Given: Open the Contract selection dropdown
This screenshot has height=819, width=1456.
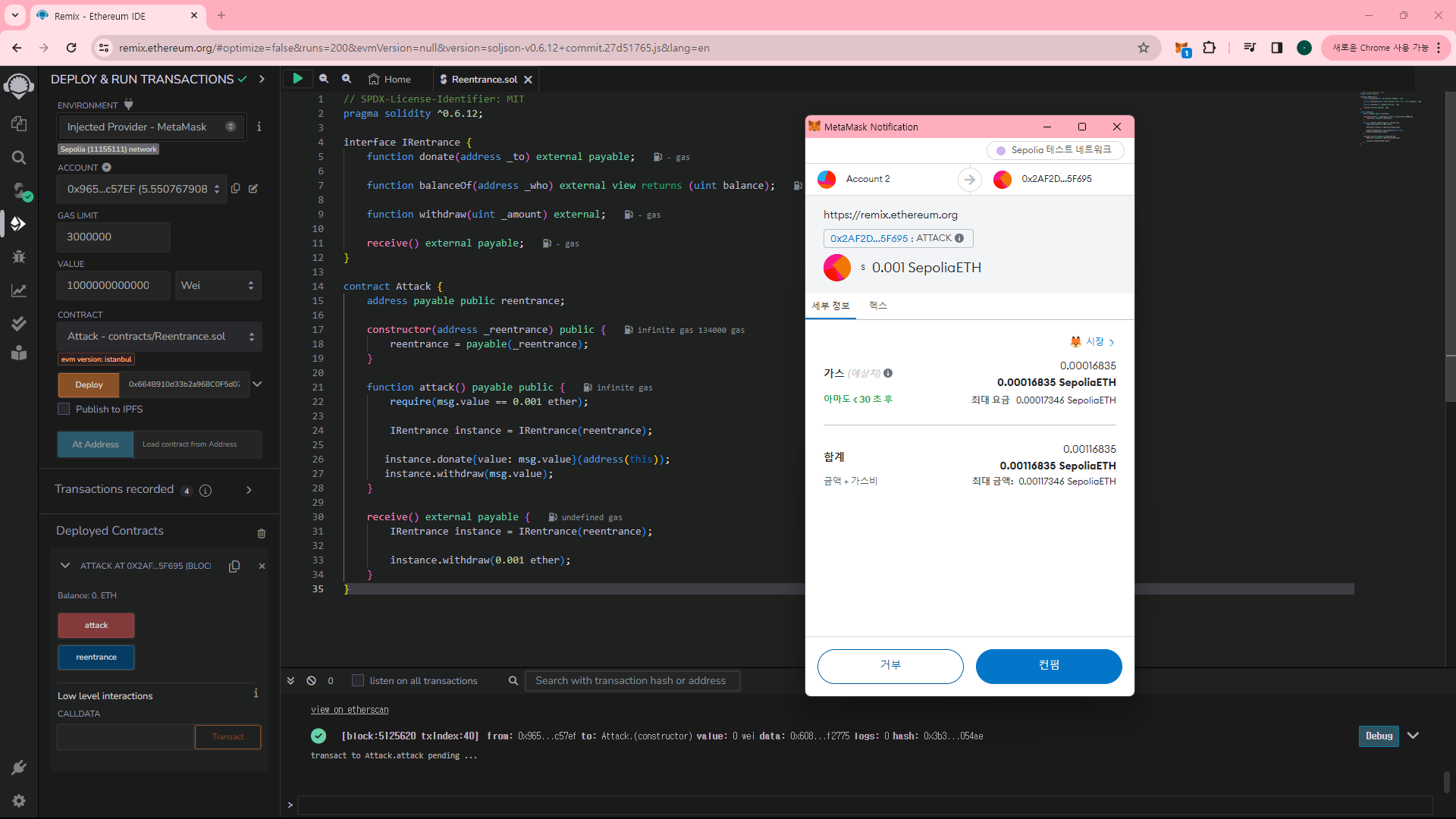Looking at the screenshot, I should click(x=159, y=336).
